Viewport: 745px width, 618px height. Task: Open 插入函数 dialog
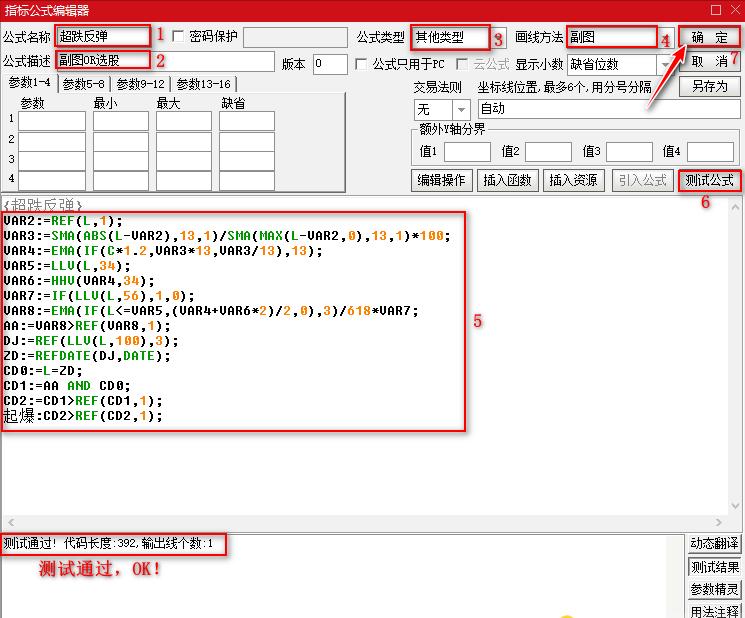coord(507,181)
